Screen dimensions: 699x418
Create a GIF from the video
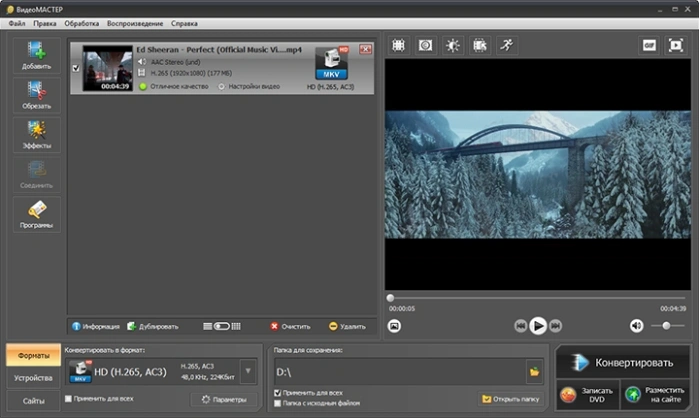(x=649, y=45)
